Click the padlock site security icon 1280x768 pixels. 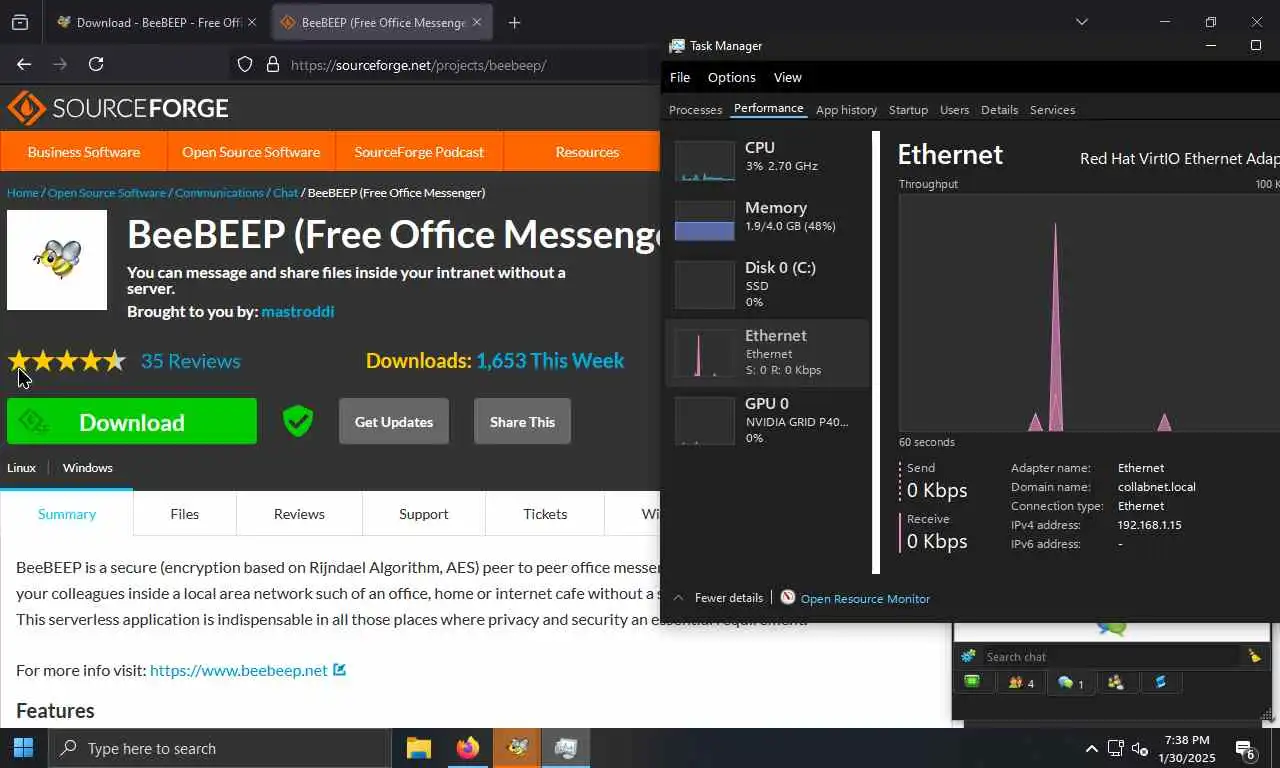tap(272, 65)
